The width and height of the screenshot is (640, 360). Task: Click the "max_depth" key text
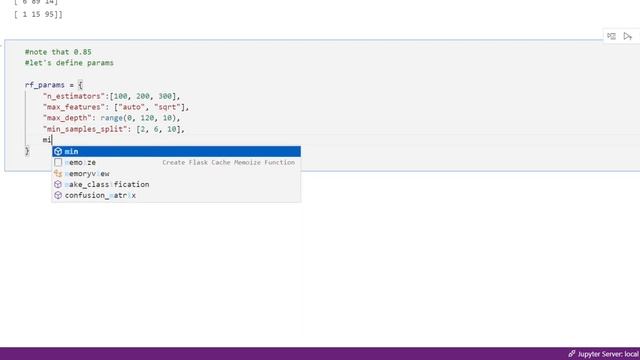[x=67, y=118]
